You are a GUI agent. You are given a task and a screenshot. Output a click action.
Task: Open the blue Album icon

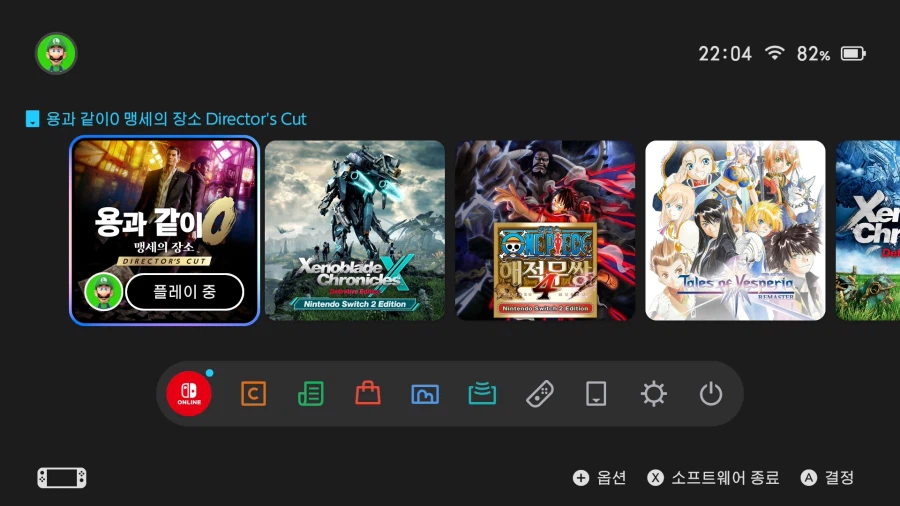425,394
